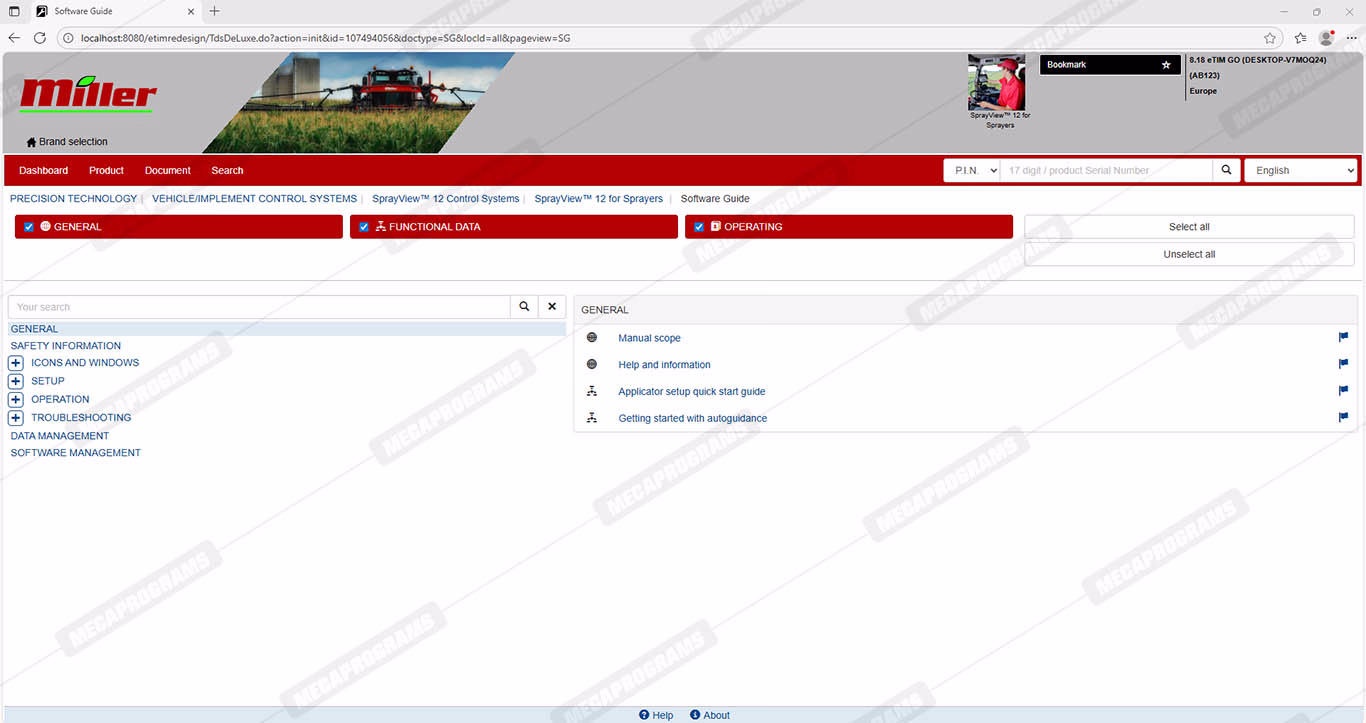Uncheck the GENERAL filter checkbox
The image size is (1366, 723).
tap(29, 227)
